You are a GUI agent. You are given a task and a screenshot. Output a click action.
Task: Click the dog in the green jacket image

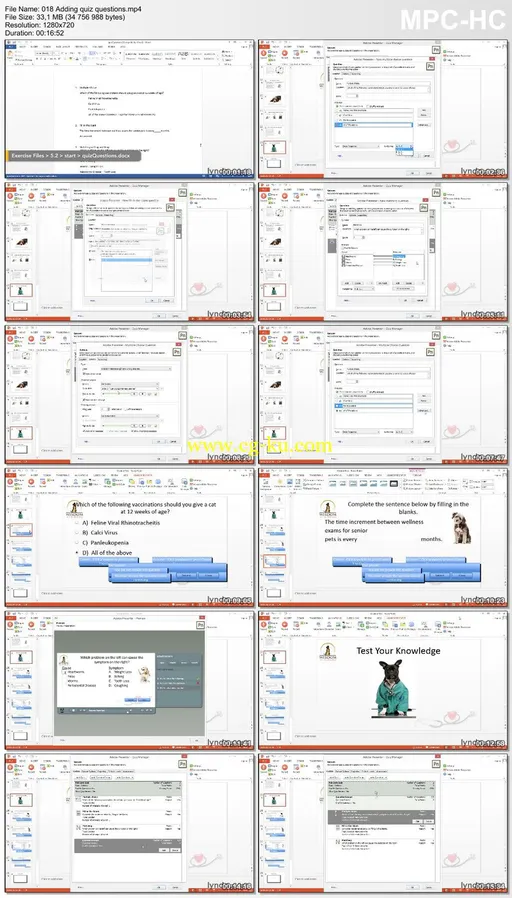pyautogui.click(x=392, y=687)
